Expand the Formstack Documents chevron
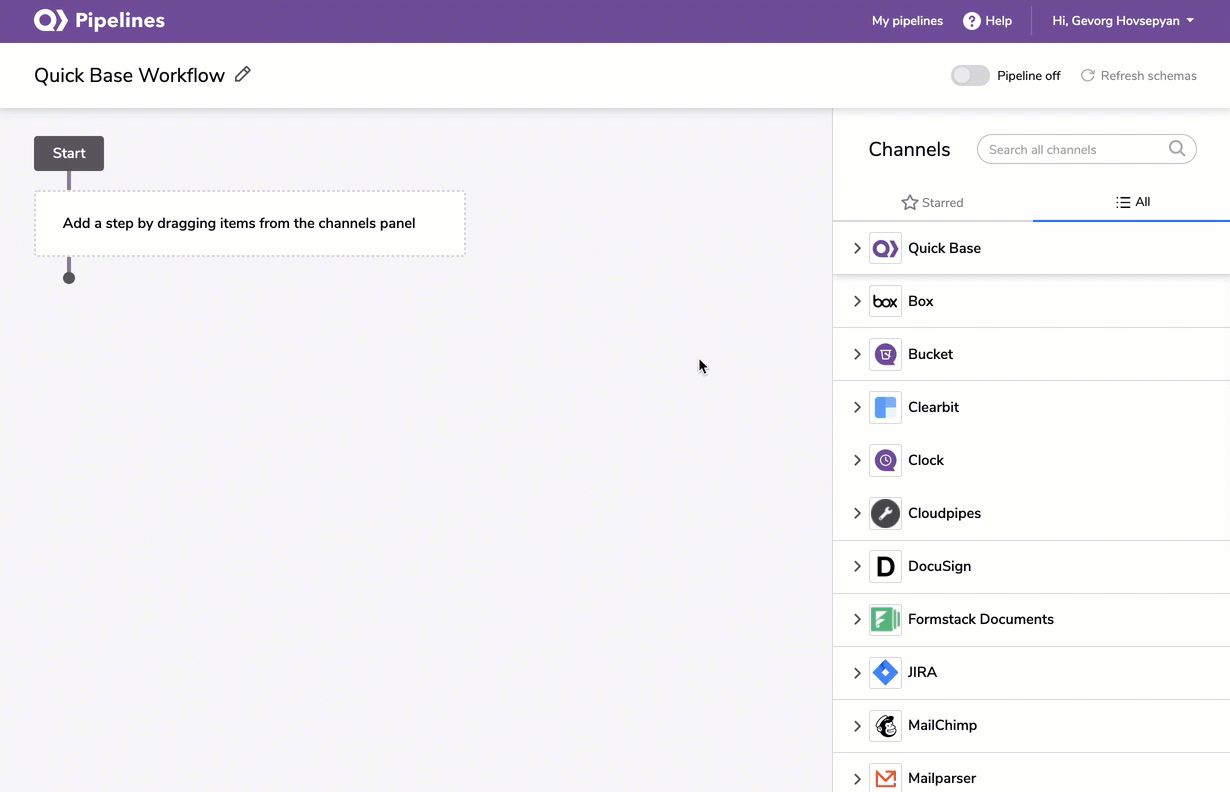The image size is (1230, 792). [857, 619]
